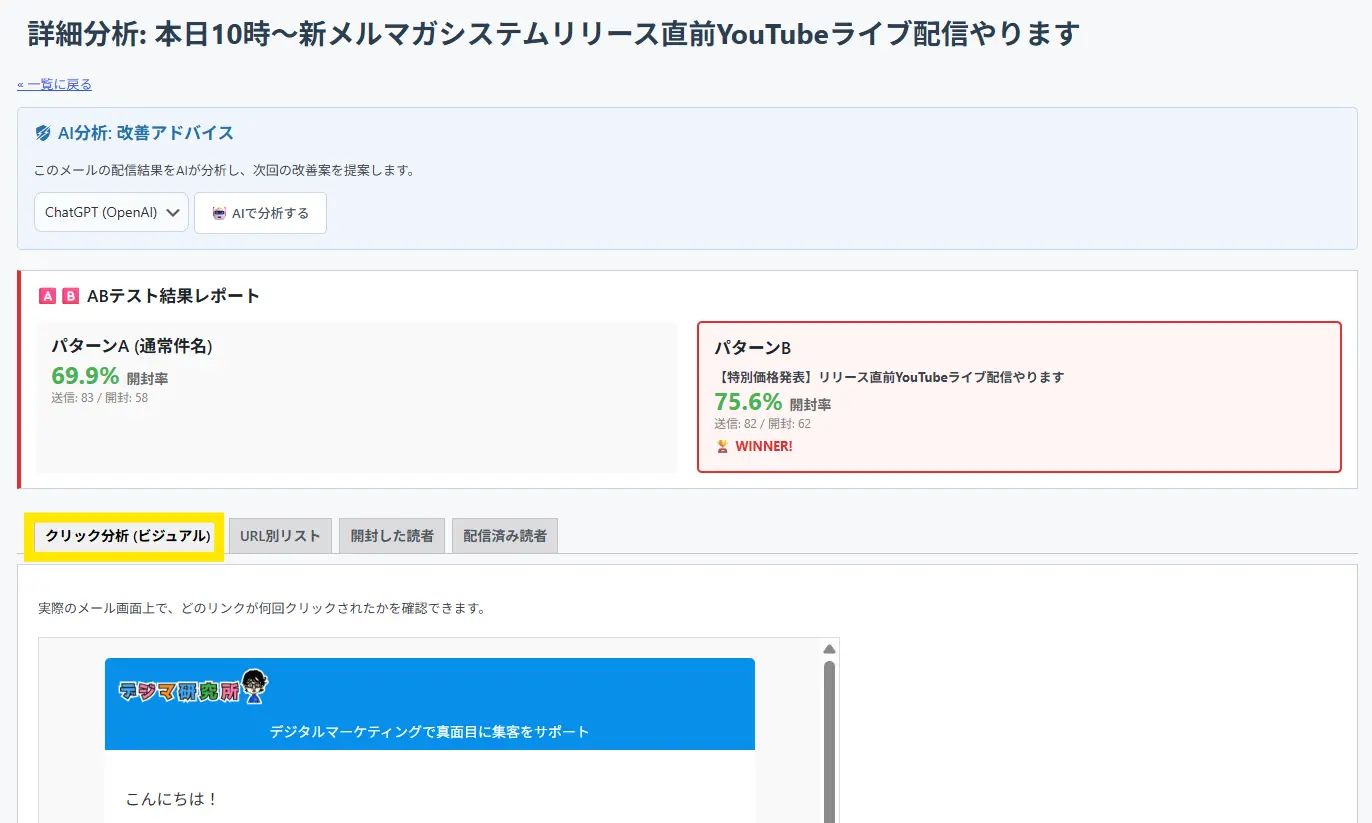
Task: Open the ChatGPT (OpenAI) model dropdown
Action: tap(111, 212)
